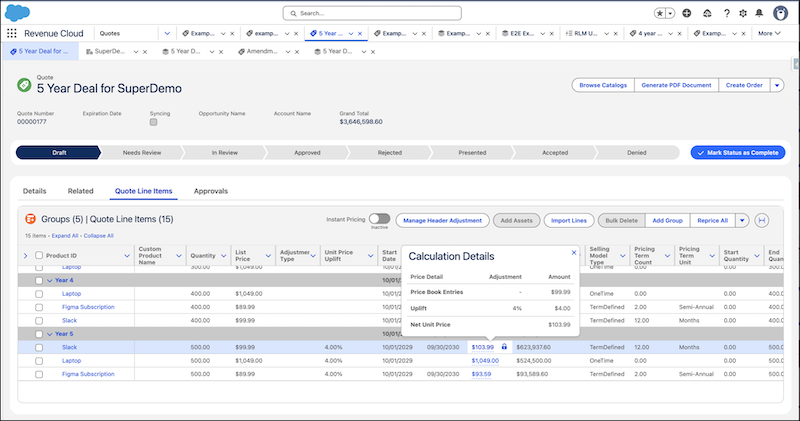800x421 pixels.
Task: Open the Setup gear icon
Action: click(x=743, y=13)
